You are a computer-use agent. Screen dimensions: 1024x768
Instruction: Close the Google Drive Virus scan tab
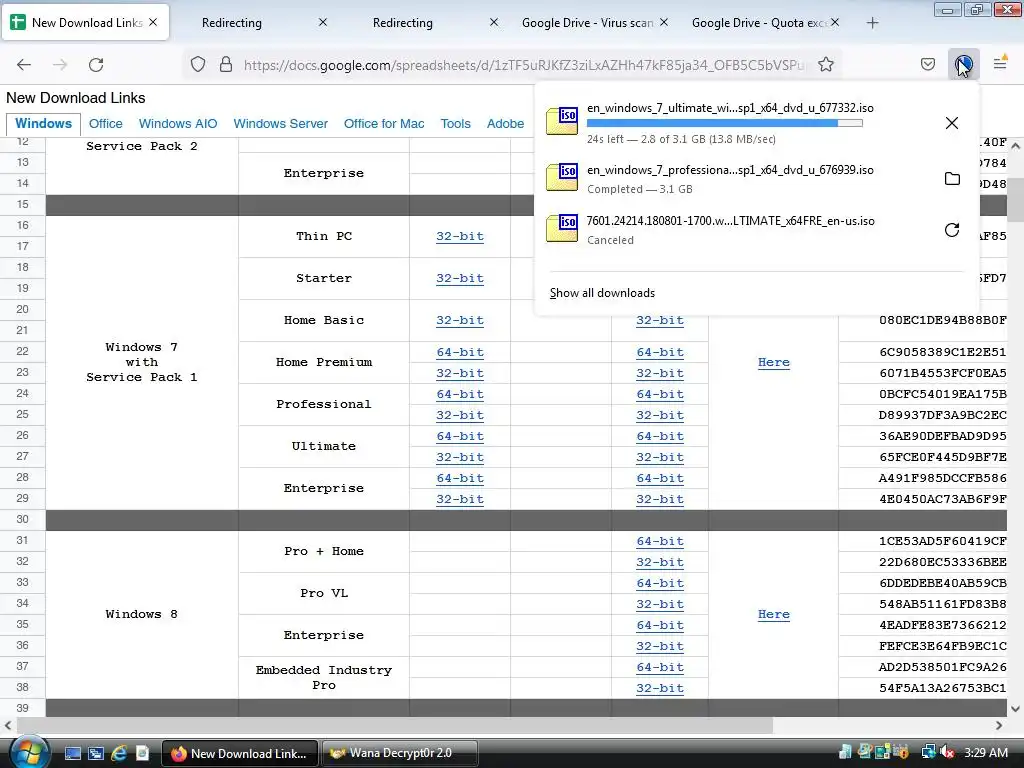point(664,22)
